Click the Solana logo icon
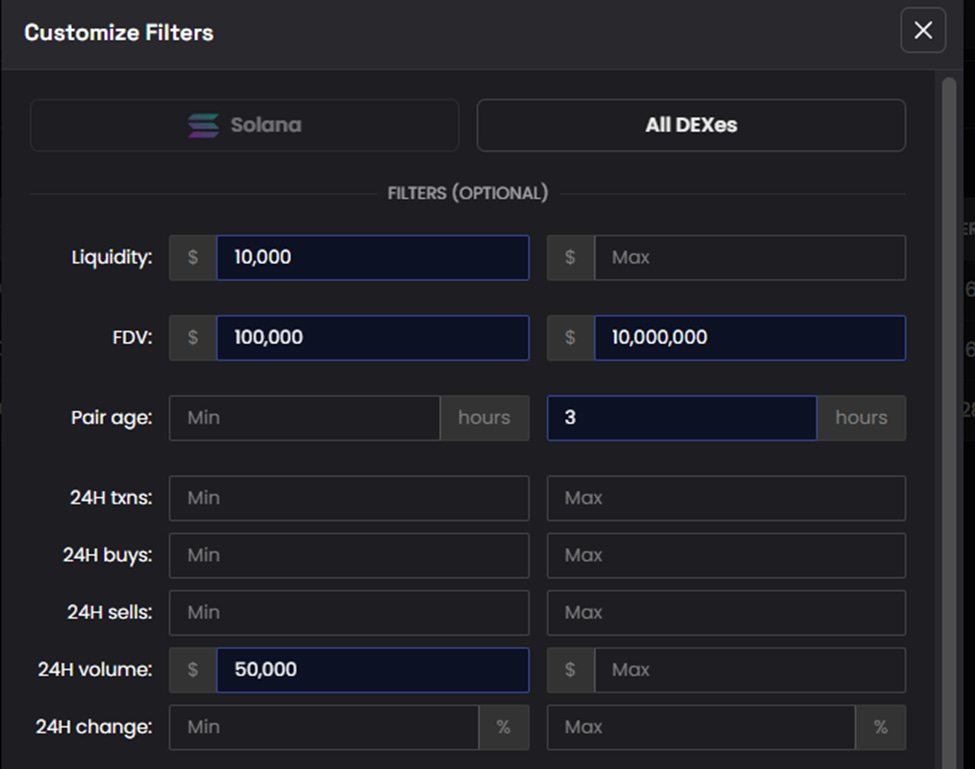 tap(203, 125)
